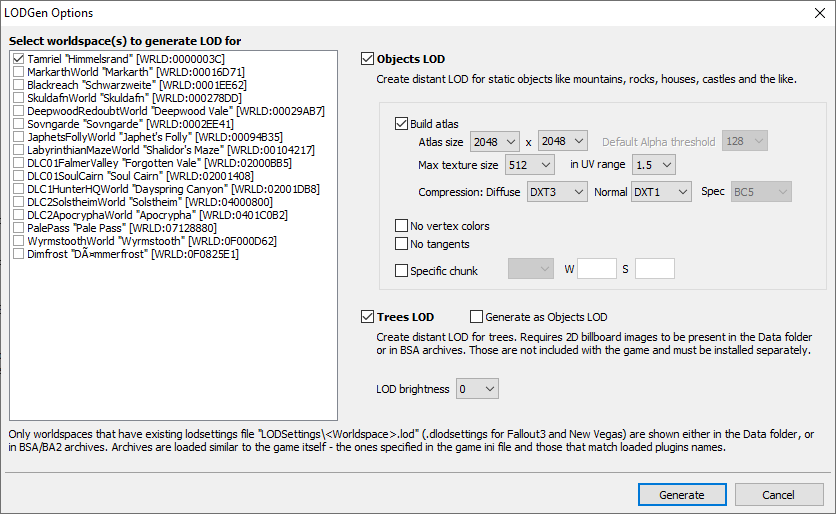The height and width of the screenshot is (514, 836).
Task: Check the DLC2SolstheimWorld Solstheim checkbox
Action: (x=19, y=202)
